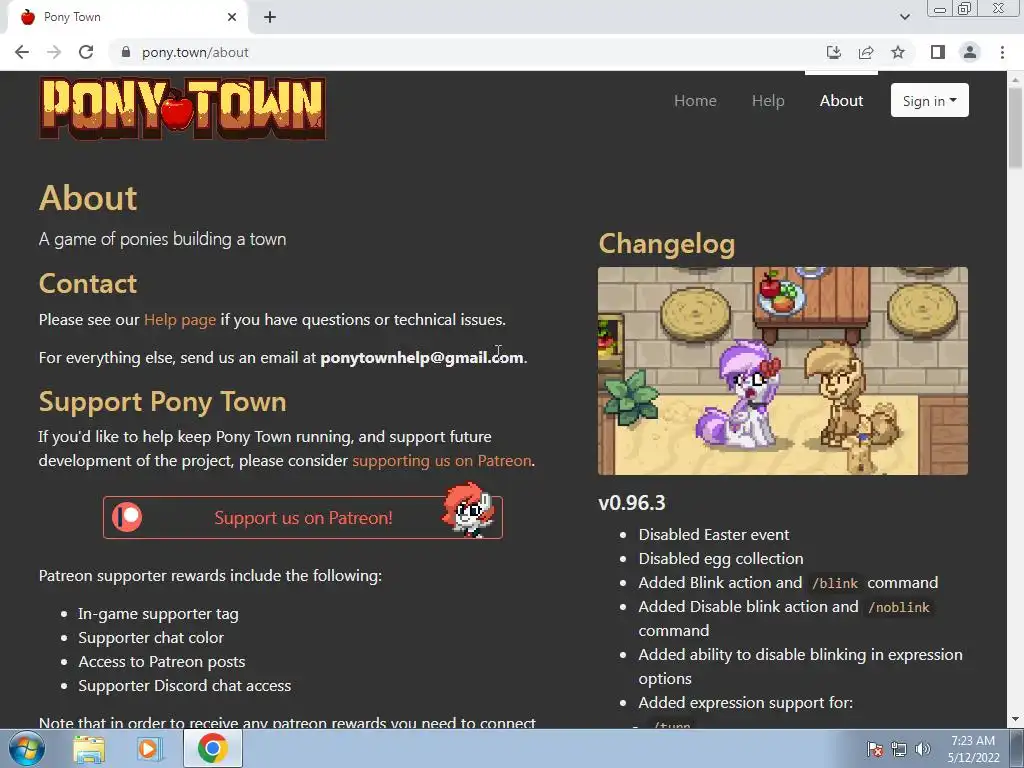Open the side panel icon
Viewport: 1024px width, 768px height.
(938, 52)
